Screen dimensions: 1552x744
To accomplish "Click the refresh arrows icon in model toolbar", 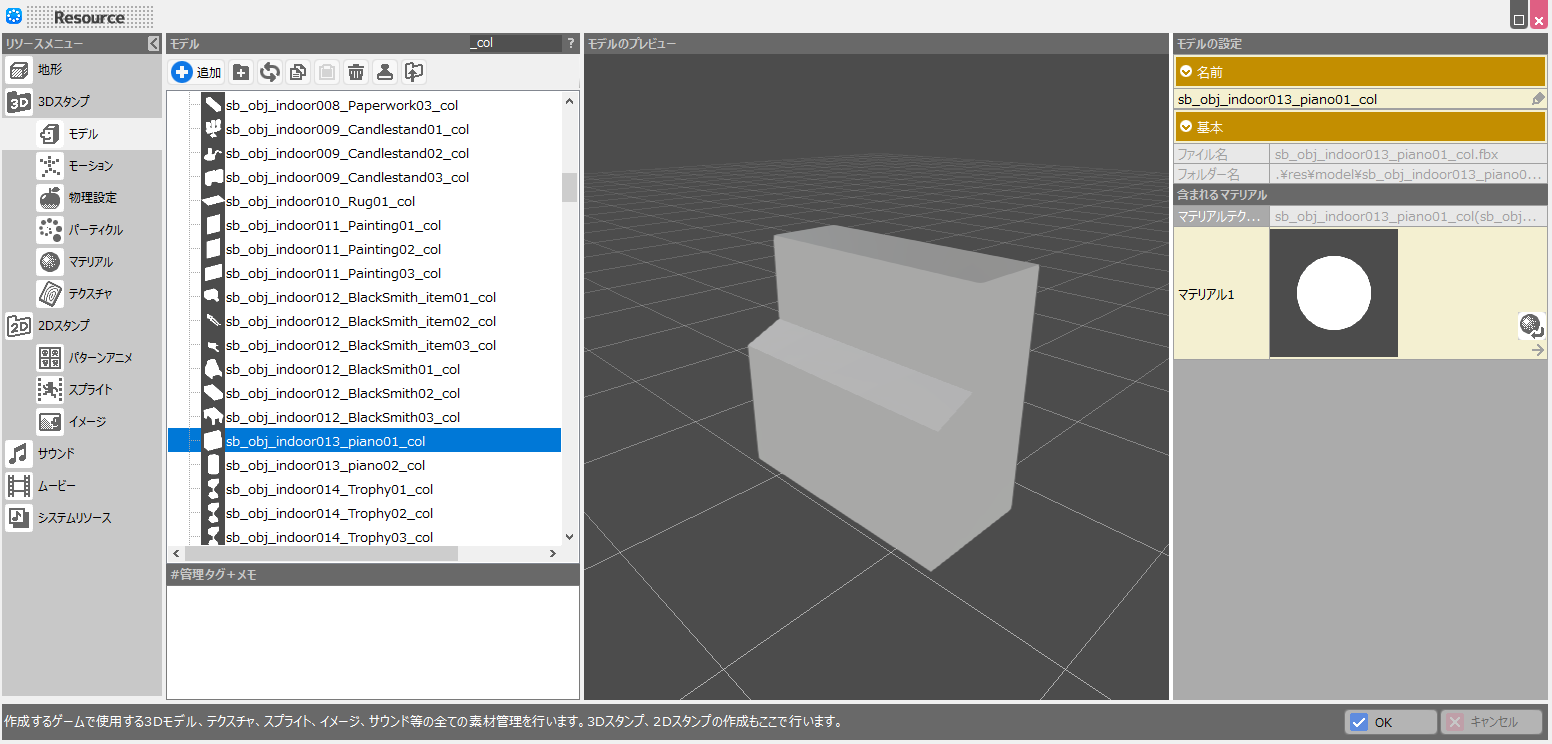I will (269, 72).
